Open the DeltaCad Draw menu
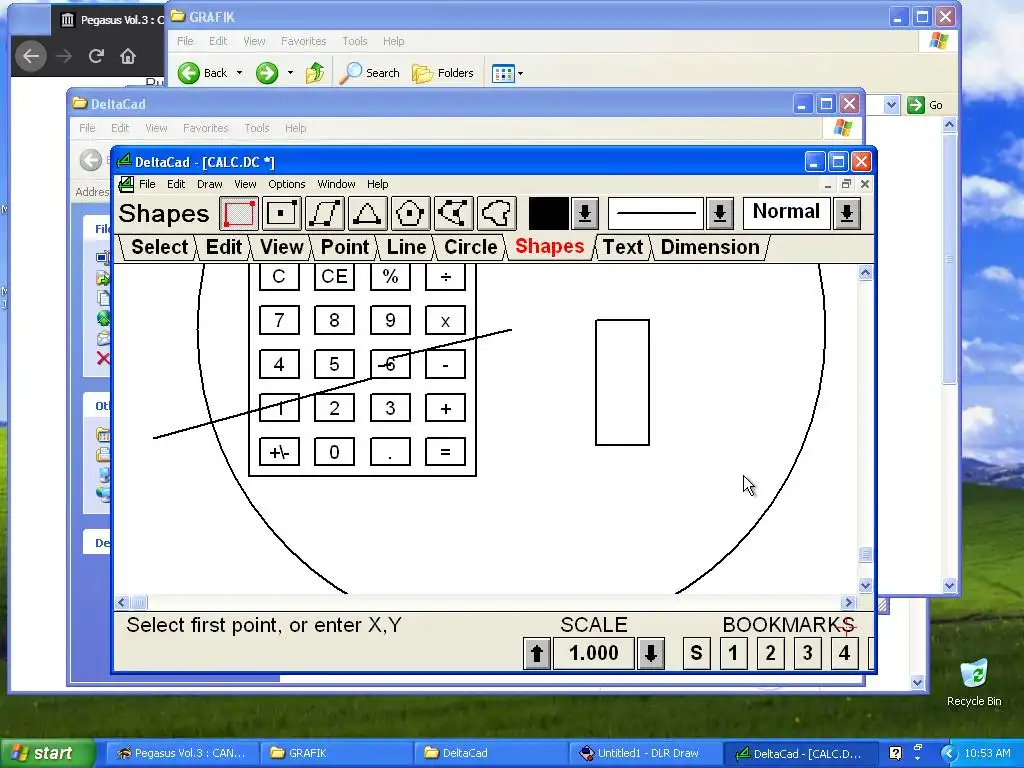Screen dimensions: 1024x768 tap(210, 184)
